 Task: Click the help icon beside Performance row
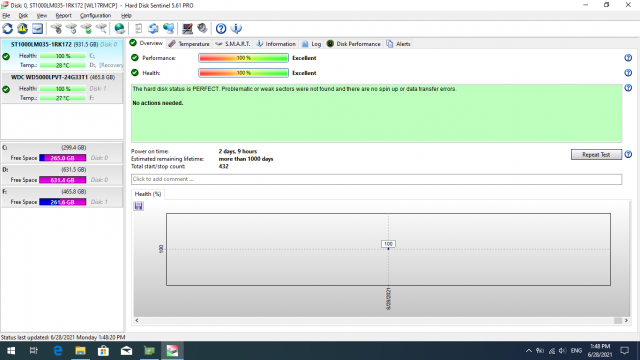point(628,58)
